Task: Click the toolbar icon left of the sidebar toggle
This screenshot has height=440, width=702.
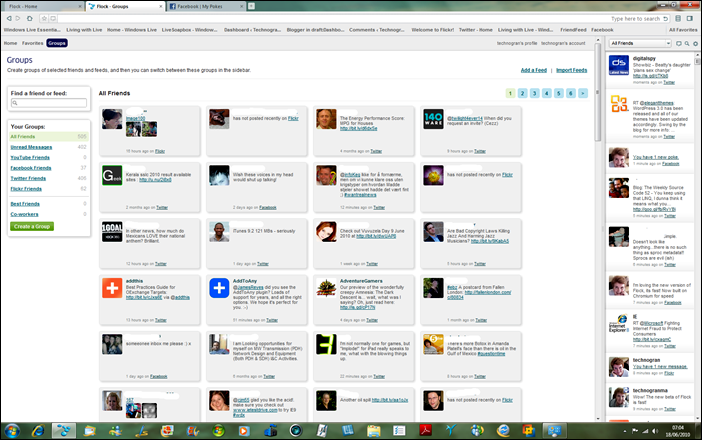Action: [x=678, y=18]
